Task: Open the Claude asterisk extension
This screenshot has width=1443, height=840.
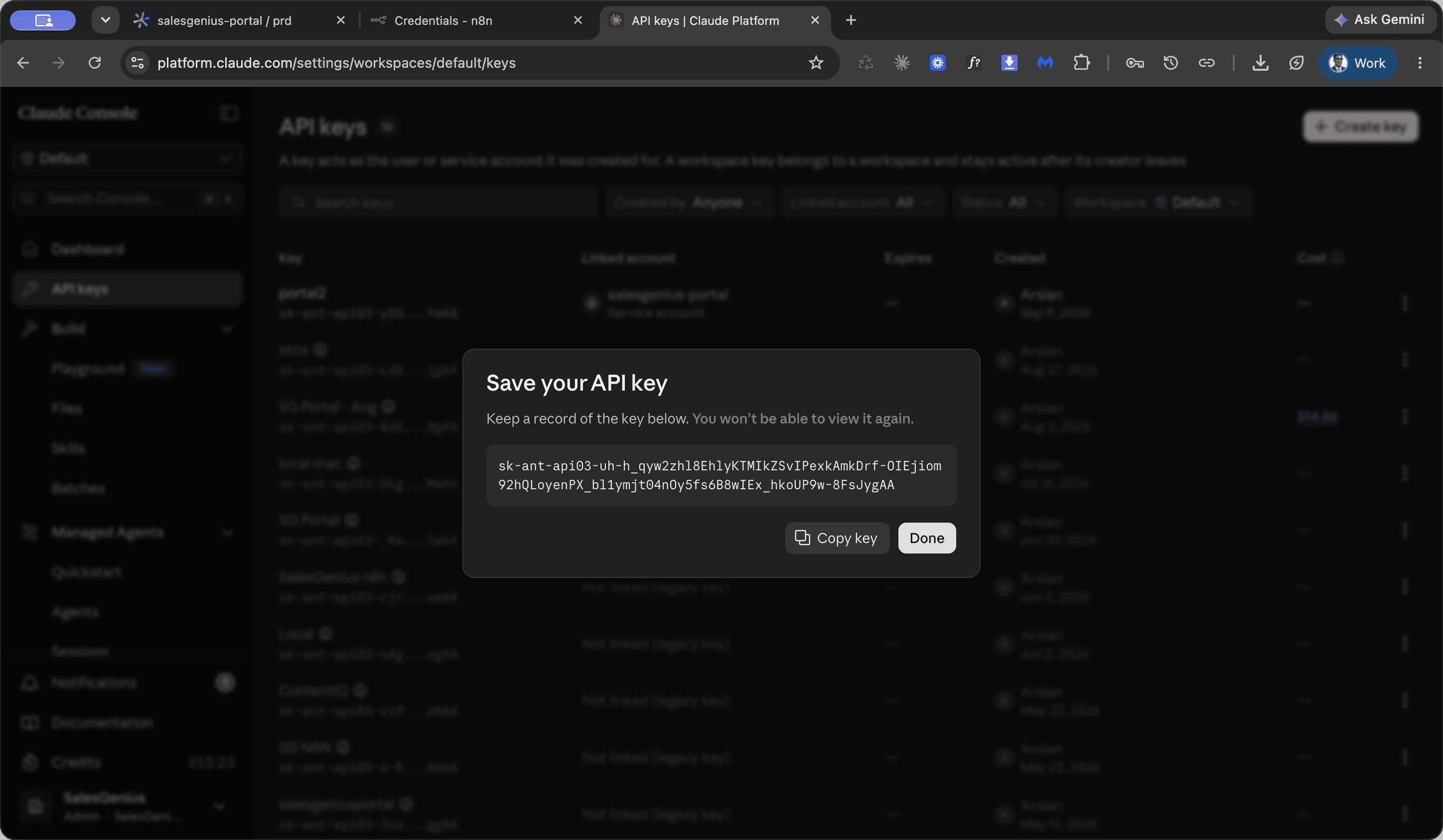Action: pos(902,62)
